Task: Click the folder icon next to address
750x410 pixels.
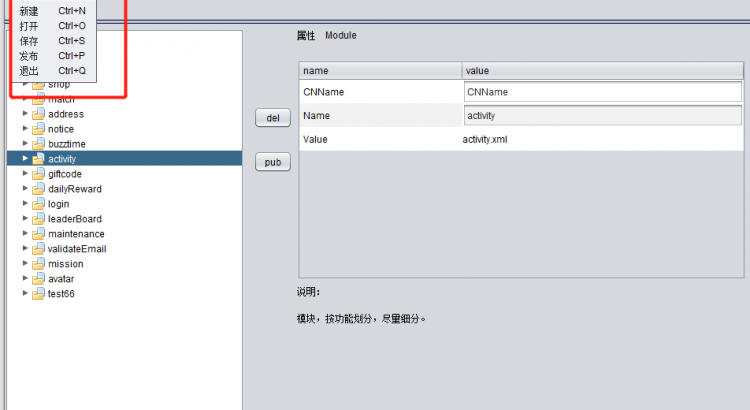Action: click(38, 114)
